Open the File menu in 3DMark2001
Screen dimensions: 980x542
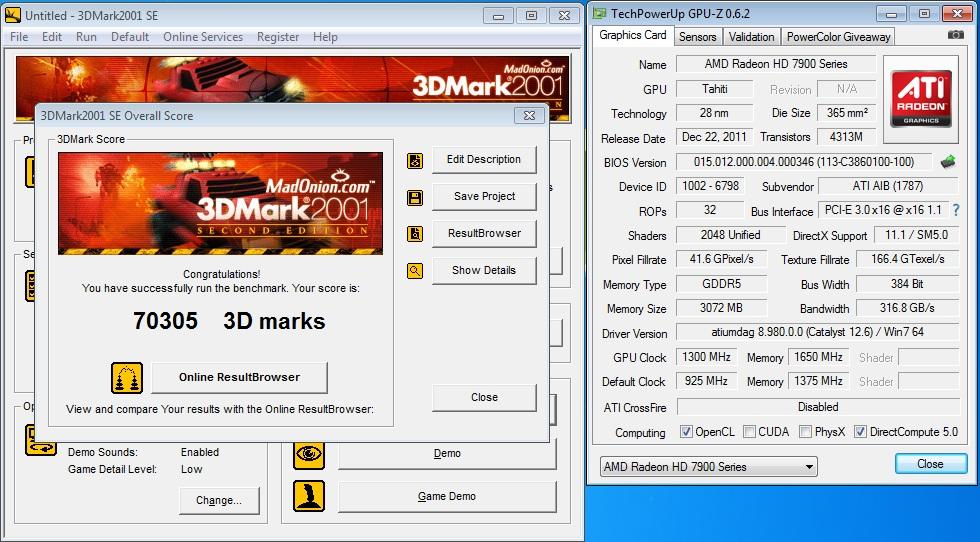(19, 37)
